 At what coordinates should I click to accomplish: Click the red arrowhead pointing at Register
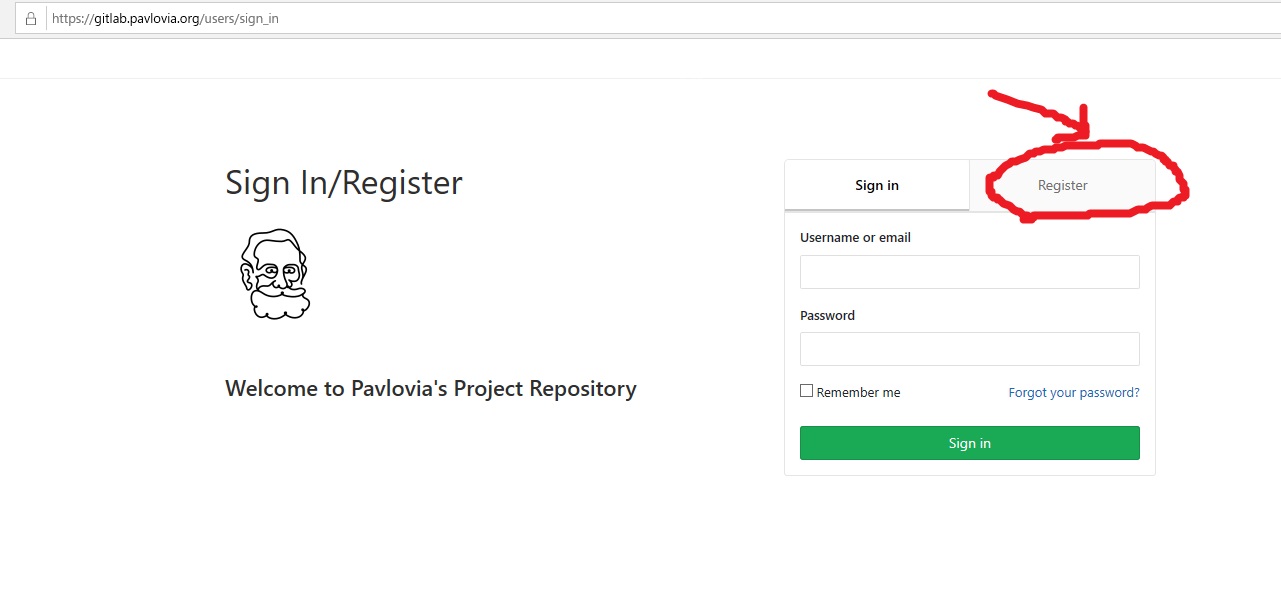(1084, 128)
